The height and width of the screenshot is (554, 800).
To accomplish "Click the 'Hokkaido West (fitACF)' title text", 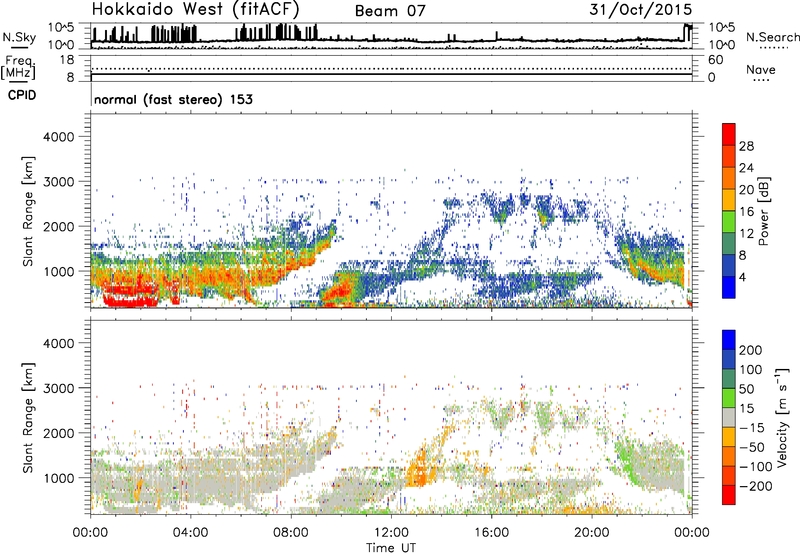I will (x=195, y=9).
